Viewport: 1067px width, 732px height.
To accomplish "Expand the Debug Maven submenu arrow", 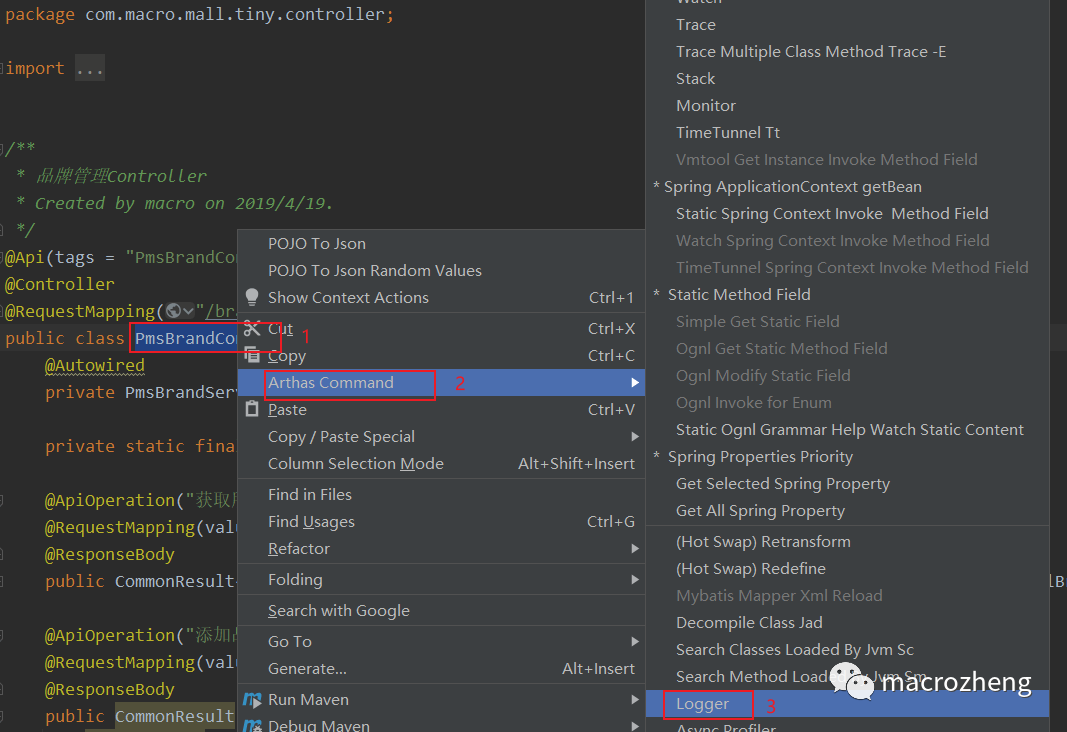I will click(x=634, y=726).
